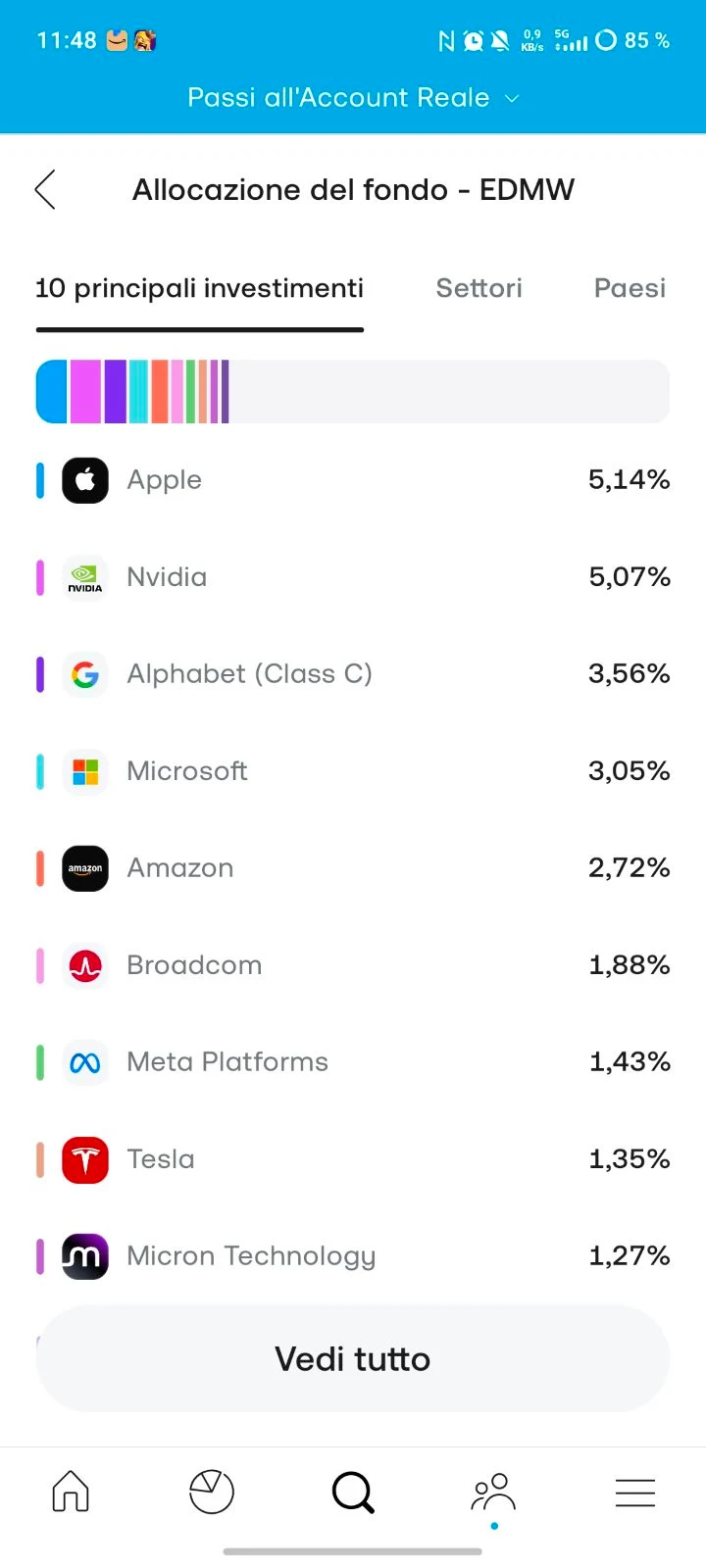This screenshot has height=1568, width=706.
Task: Expand the Passi all'Account Reale dropdown
Action: [353, 98]
